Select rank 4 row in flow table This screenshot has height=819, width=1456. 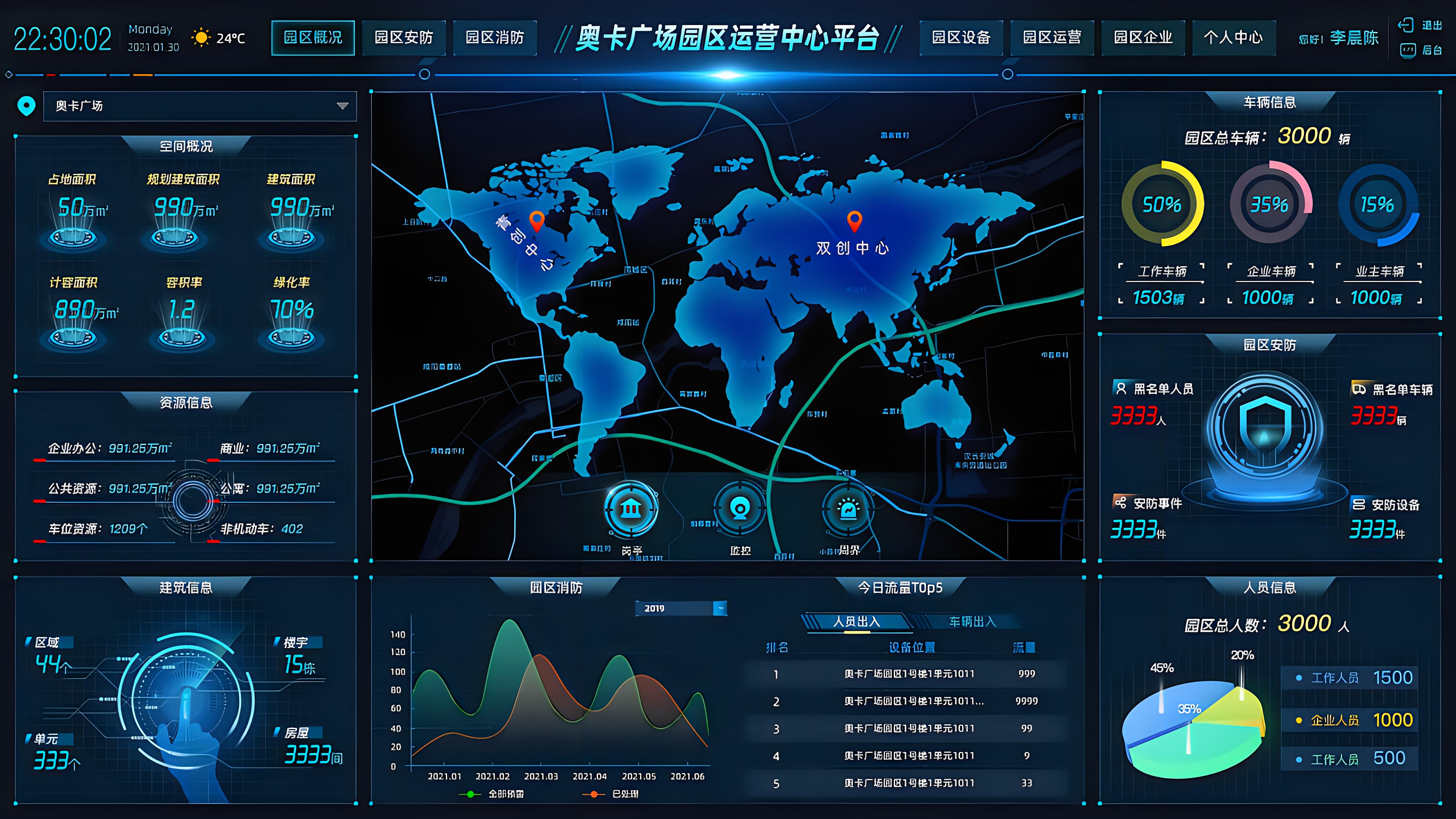(x=906, y=756)
